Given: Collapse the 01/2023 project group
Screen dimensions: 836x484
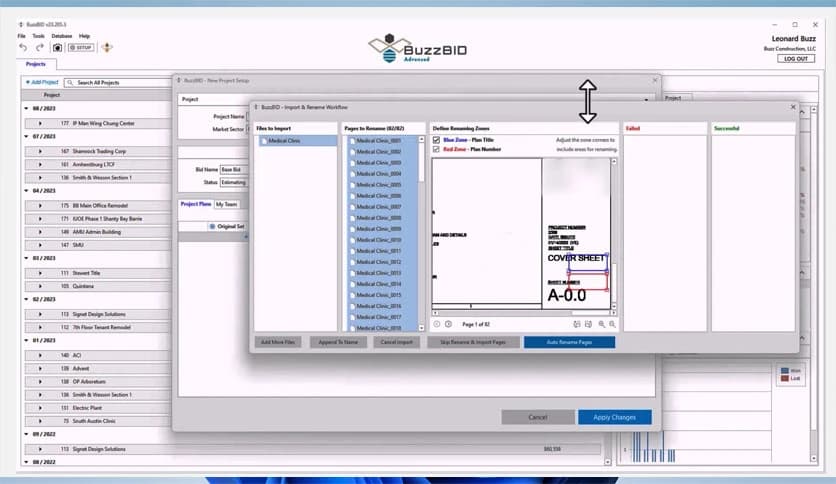Looking at the screenshot, I should pyautogui.click(x=27, y=340).
